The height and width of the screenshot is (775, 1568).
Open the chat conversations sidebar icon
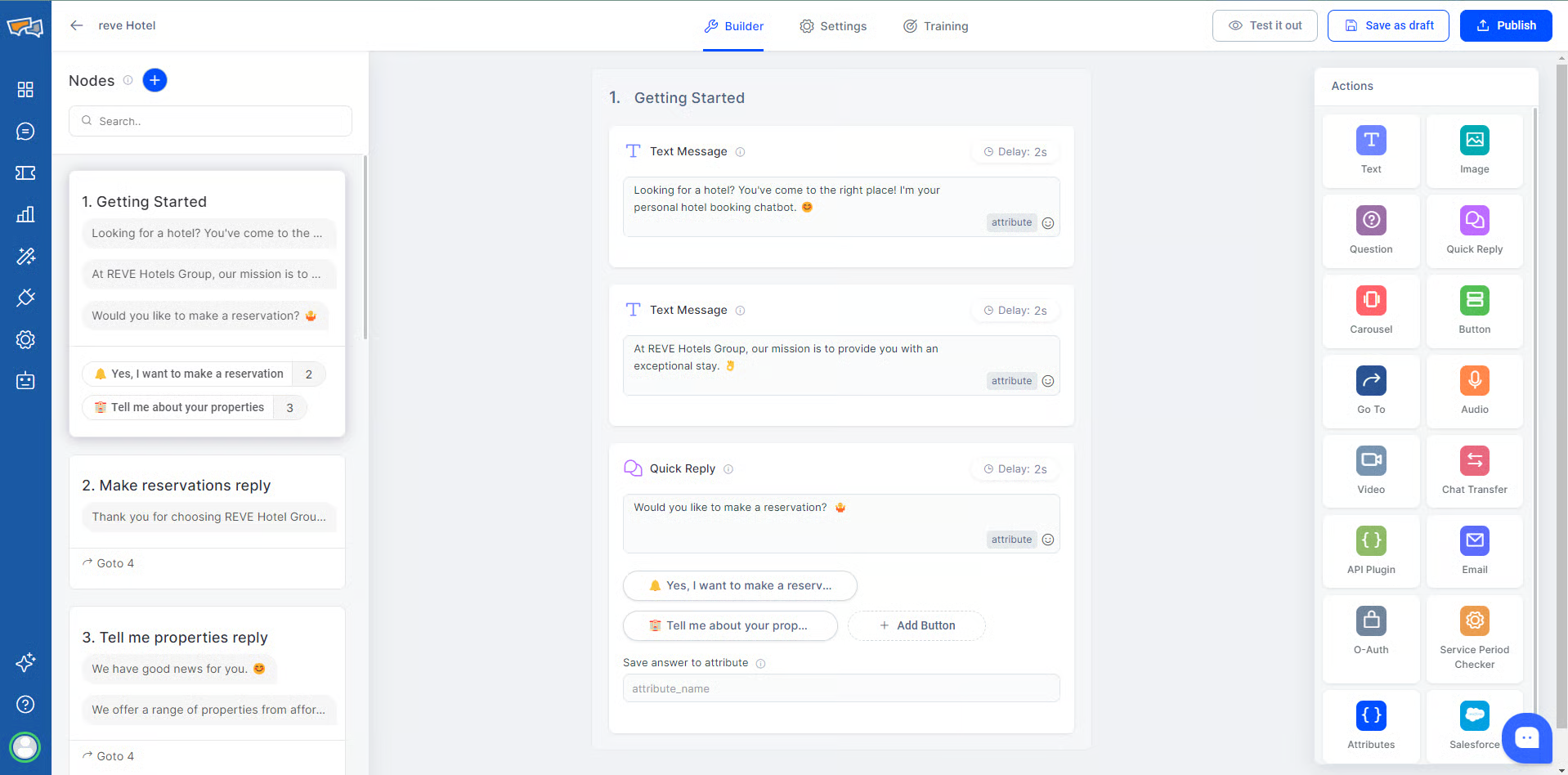tap(25, 131)
